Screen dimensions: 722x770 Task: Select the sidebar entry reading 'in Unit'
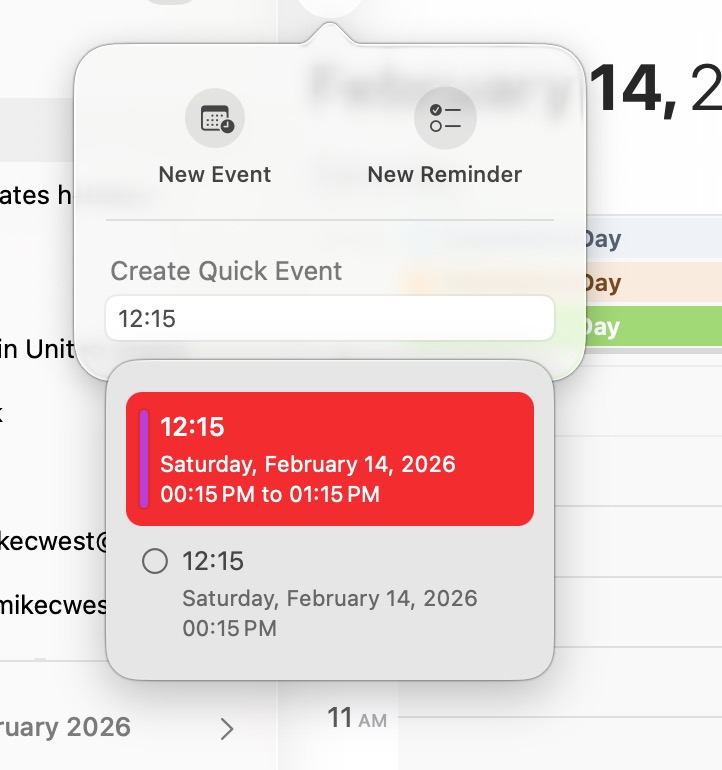point(38,349)
